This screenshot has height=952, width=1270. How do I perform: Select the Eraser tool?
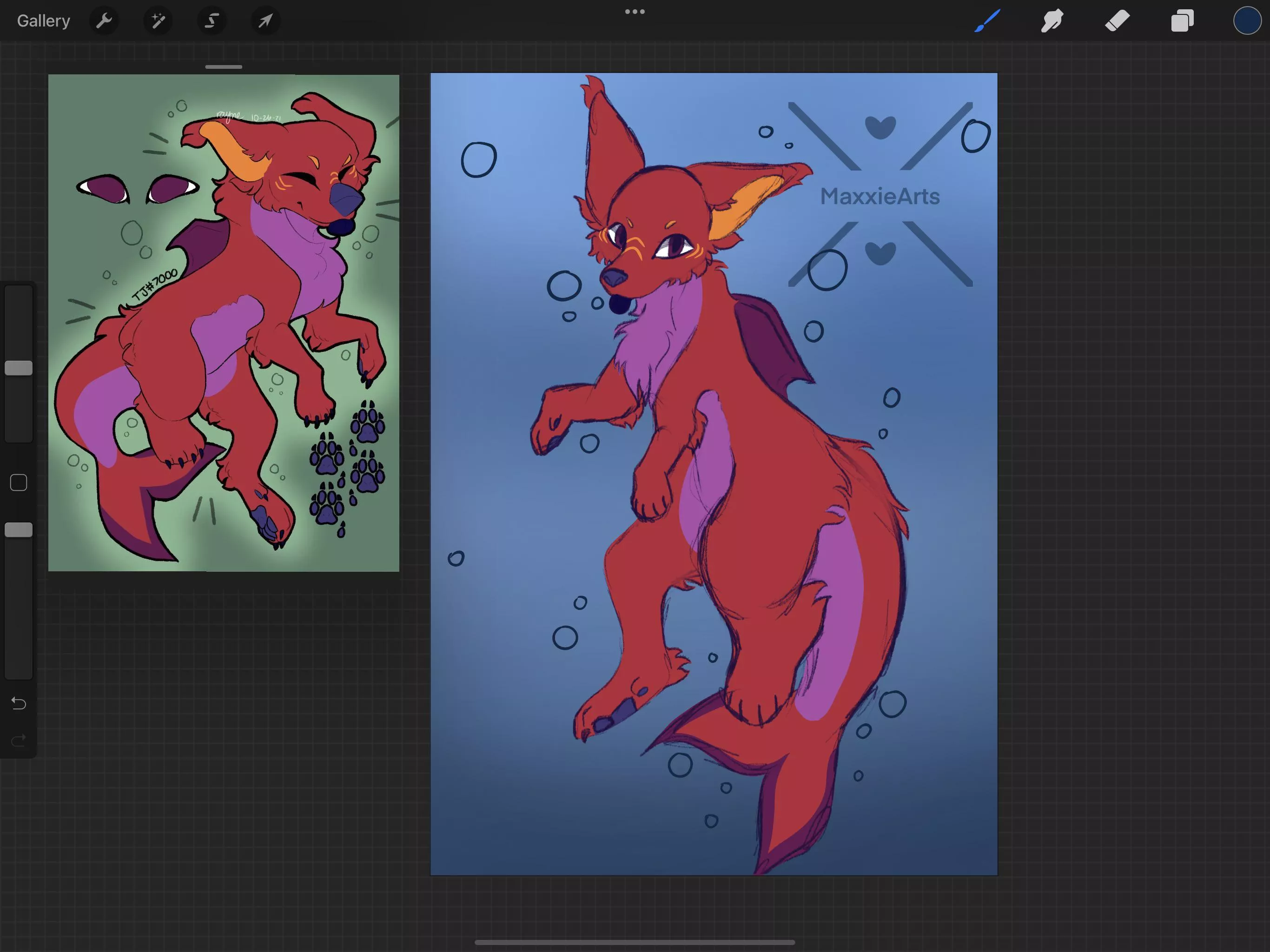click(x=1117, y=21)
